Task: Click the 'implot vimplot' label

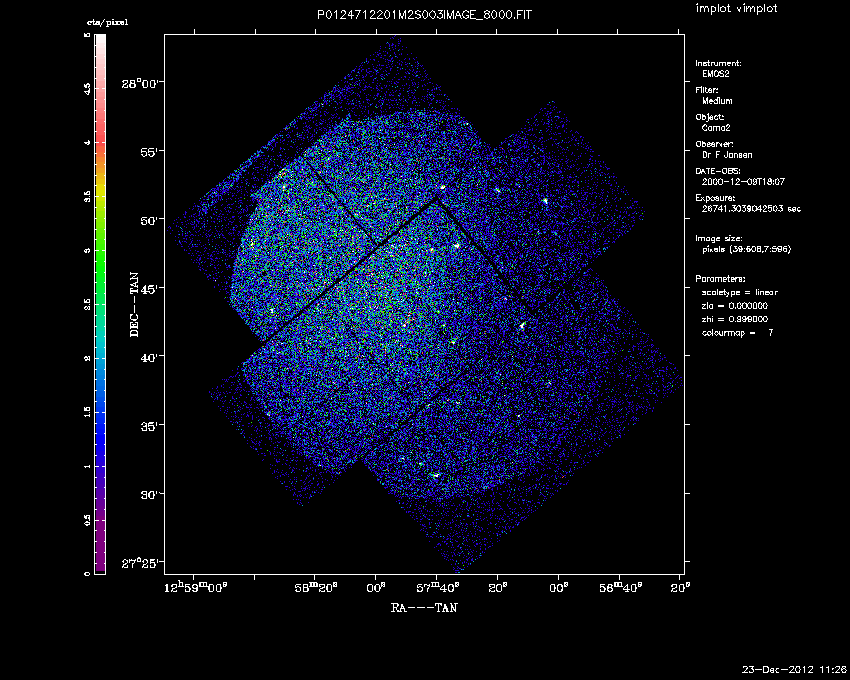Action: [x=736, y=9]
